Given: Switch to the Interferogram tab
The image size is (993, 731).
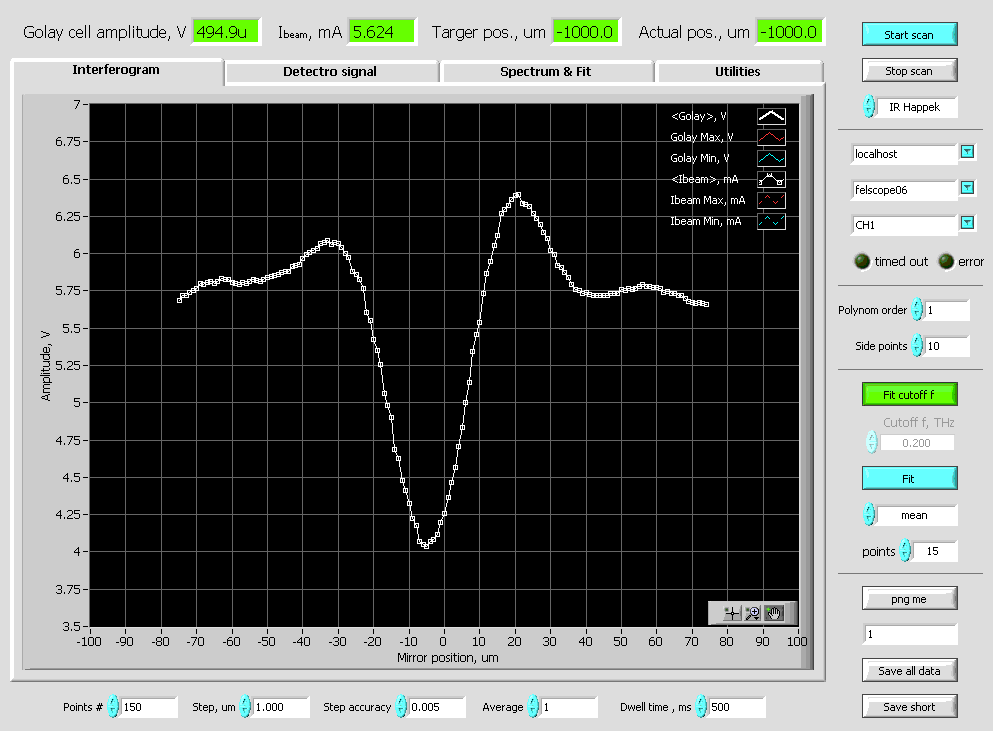Looking at the screenshot, I should (x=117, y=70).
